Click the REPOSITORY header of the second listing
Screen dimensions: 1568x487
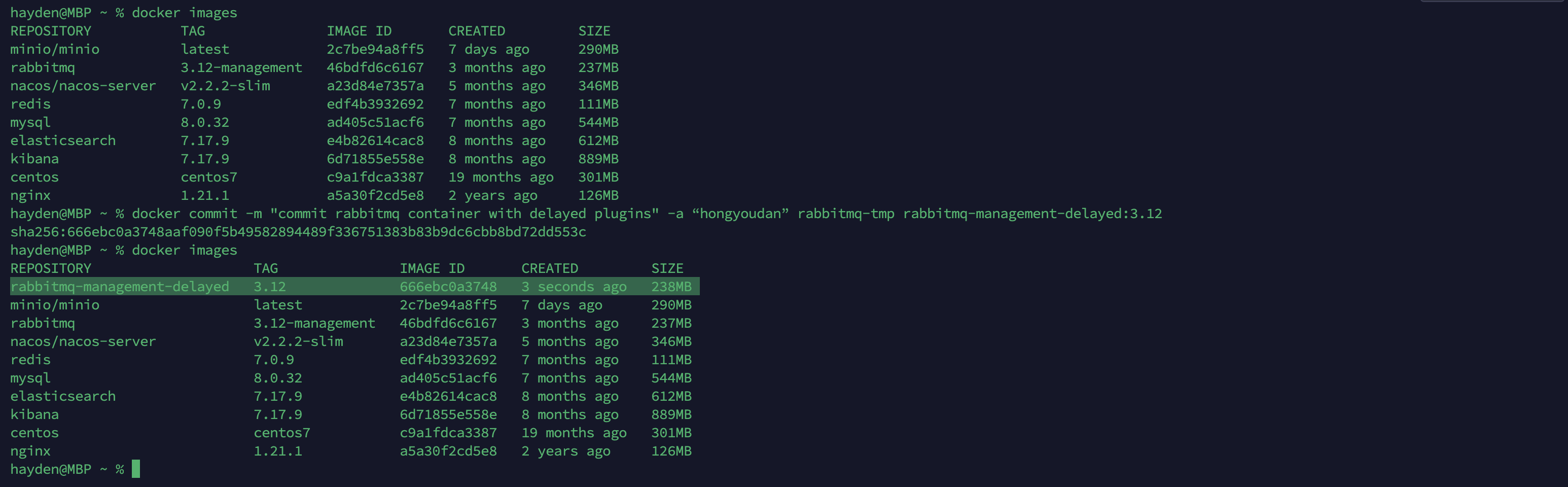coord(51,268)
